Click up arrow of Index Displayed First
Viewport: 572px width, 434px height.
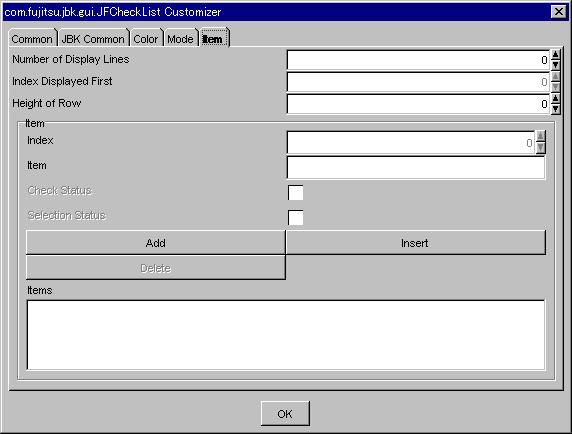(555, 77)
